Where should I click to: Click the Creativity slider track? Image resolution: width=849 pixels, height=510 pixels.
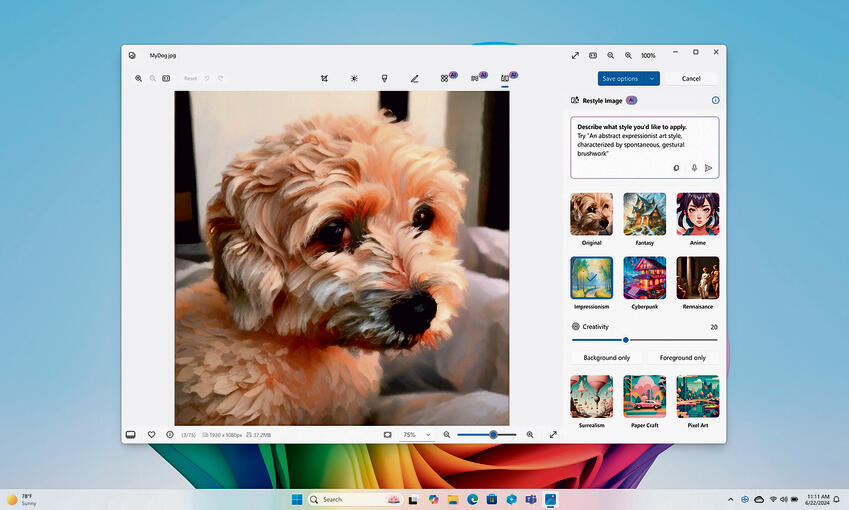[x=670, y=340]
